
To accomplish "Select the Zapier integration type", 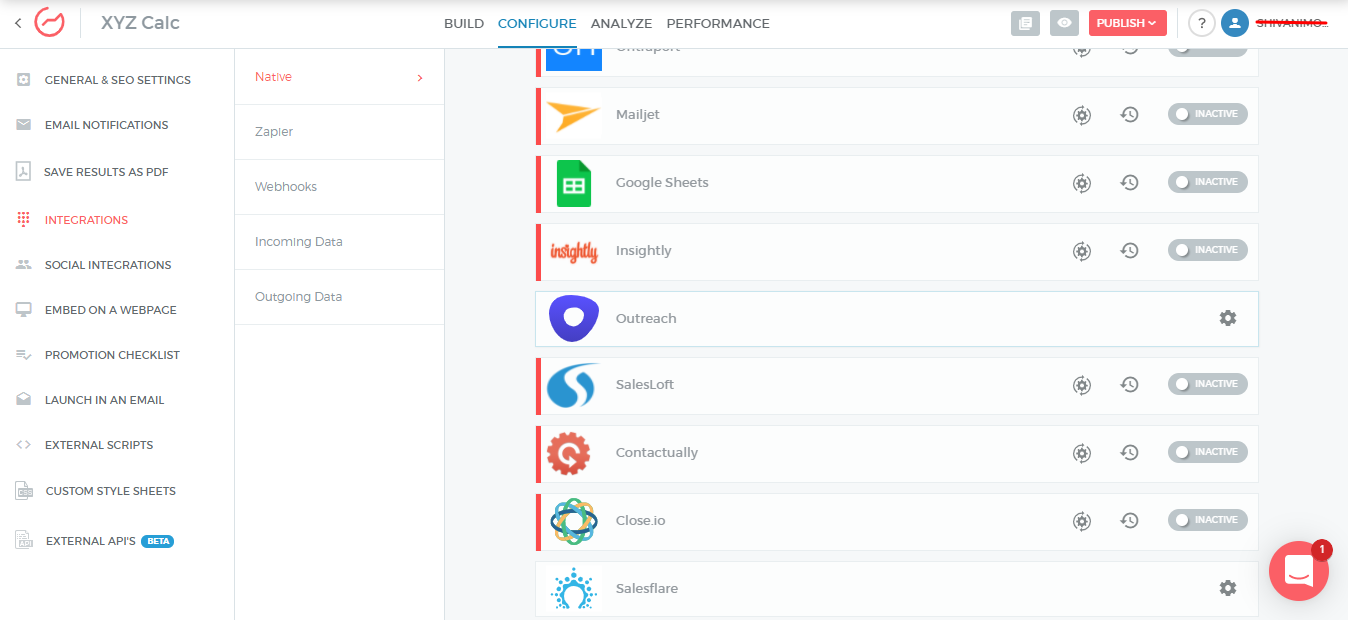I will coord(339,132).
